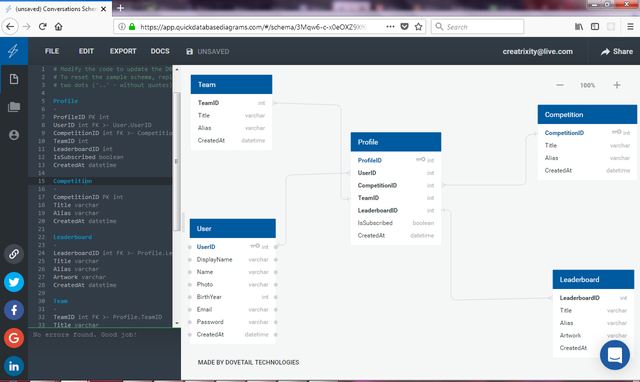
Task: Open the Firefox hamburger menu
Action: (x=630, y=27)
